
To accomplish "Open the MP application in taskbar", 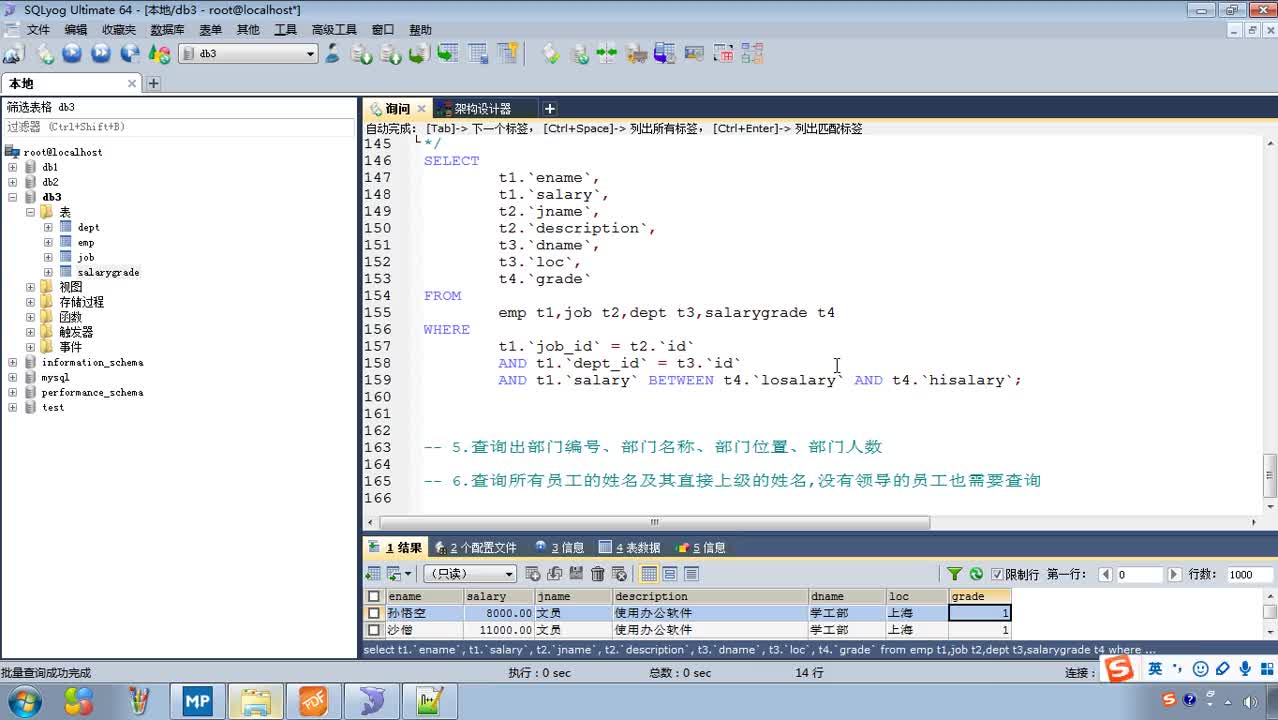I will point(198,702).
